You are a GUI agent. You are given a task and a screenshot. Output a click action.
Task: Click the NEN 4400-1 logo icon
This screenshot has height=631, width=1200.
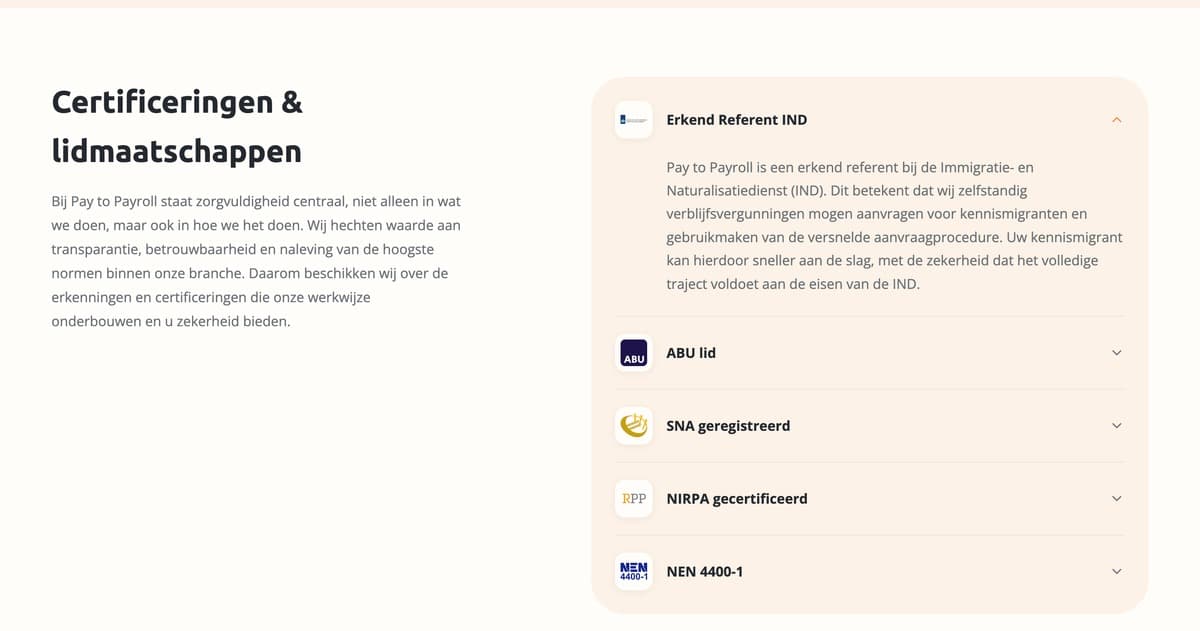634,572
